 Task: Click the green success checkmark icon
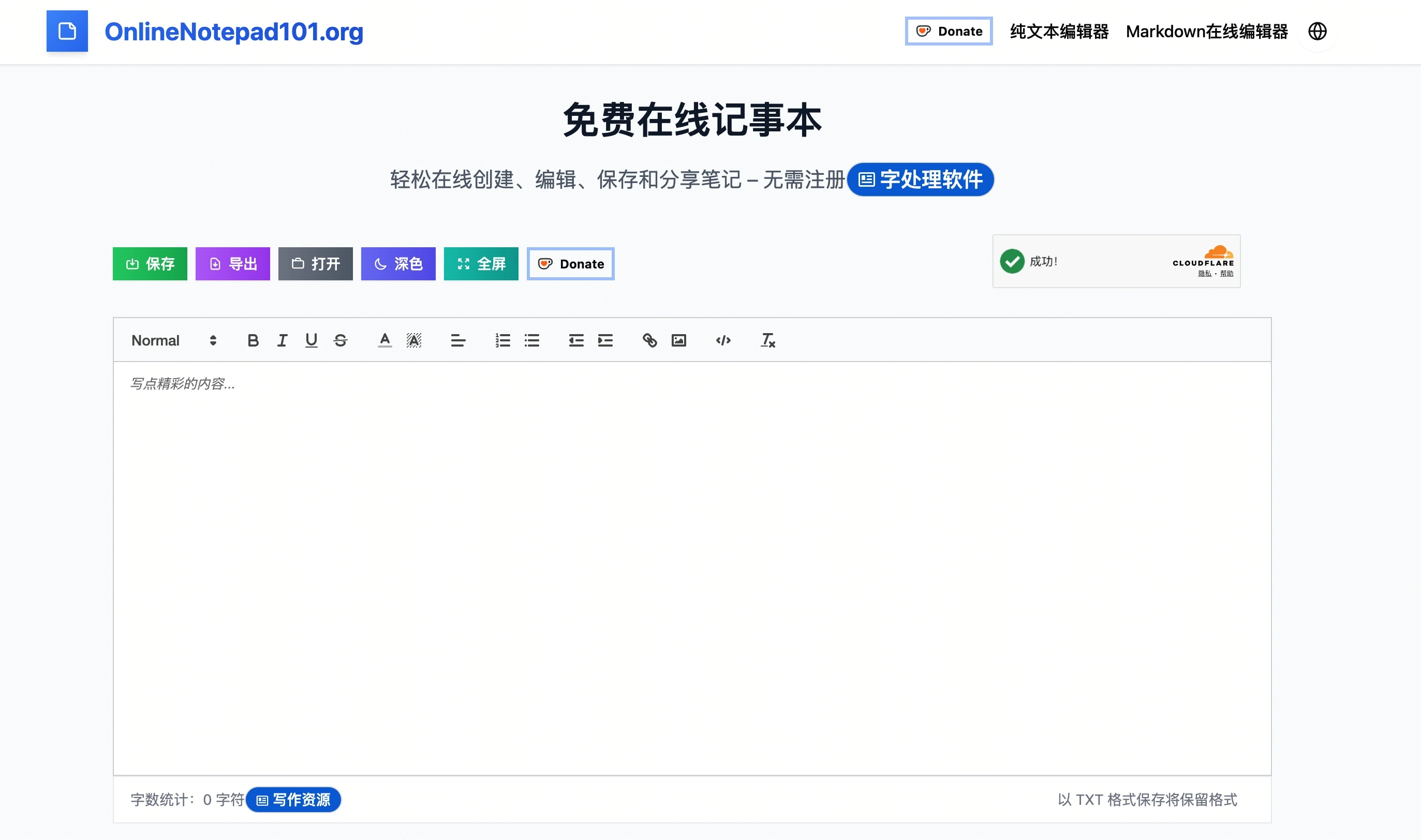pos(1012,261)
